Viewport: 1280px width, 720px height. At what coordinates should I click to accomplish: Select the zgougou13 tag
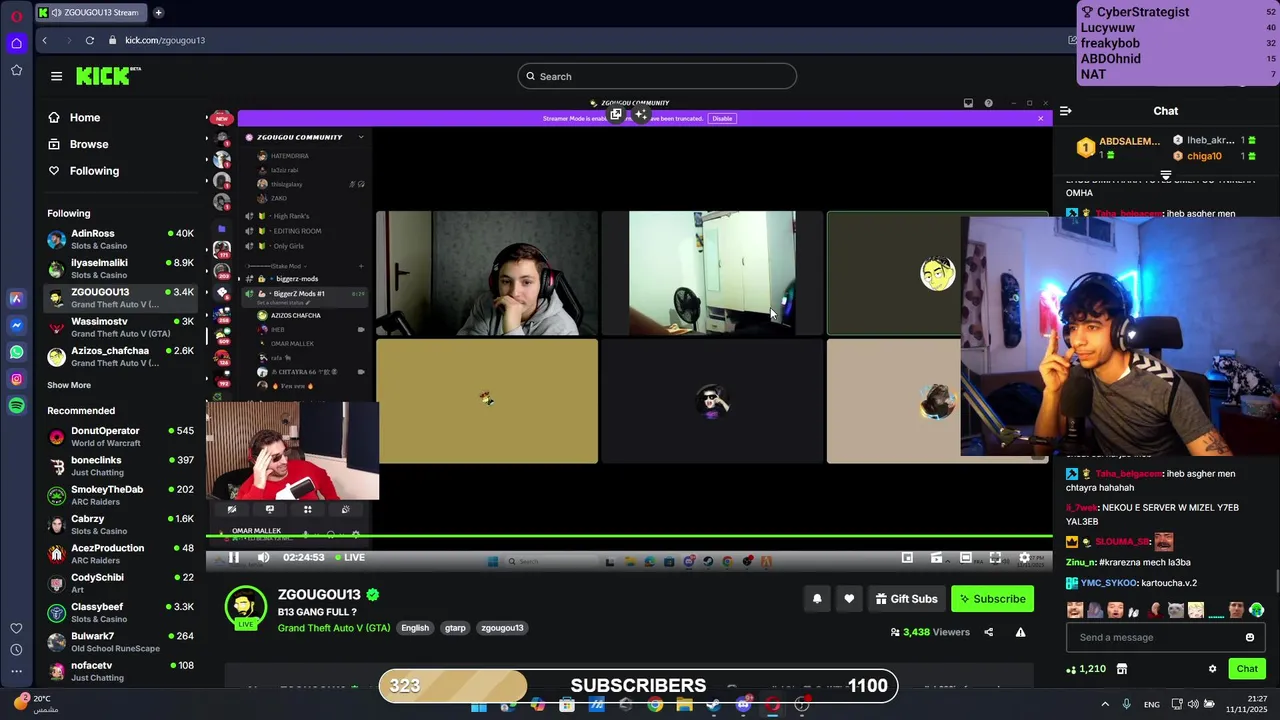pos(502,628)
